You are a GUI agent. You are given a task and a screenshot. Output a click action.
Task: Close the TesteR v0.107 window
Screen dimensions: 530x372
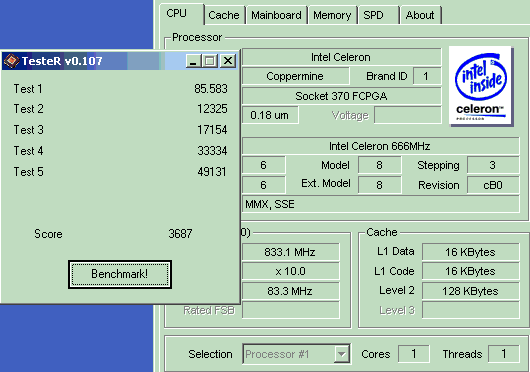(228, 61)
